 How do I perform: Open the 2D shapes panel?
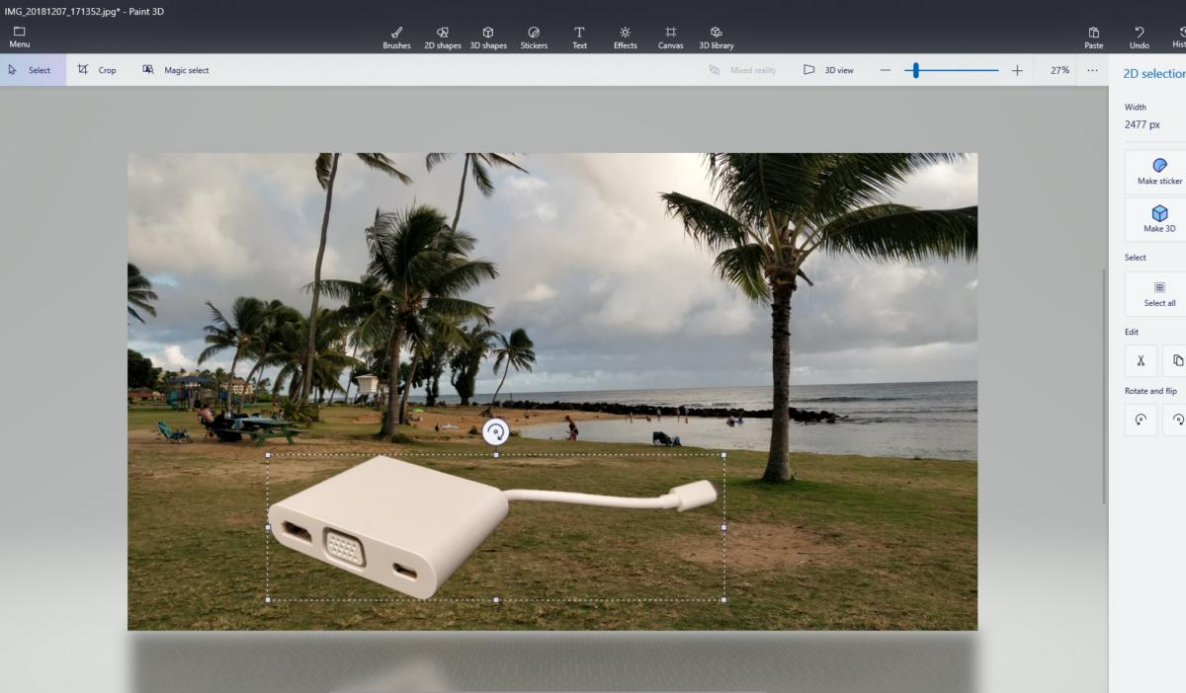click(442, 37)
